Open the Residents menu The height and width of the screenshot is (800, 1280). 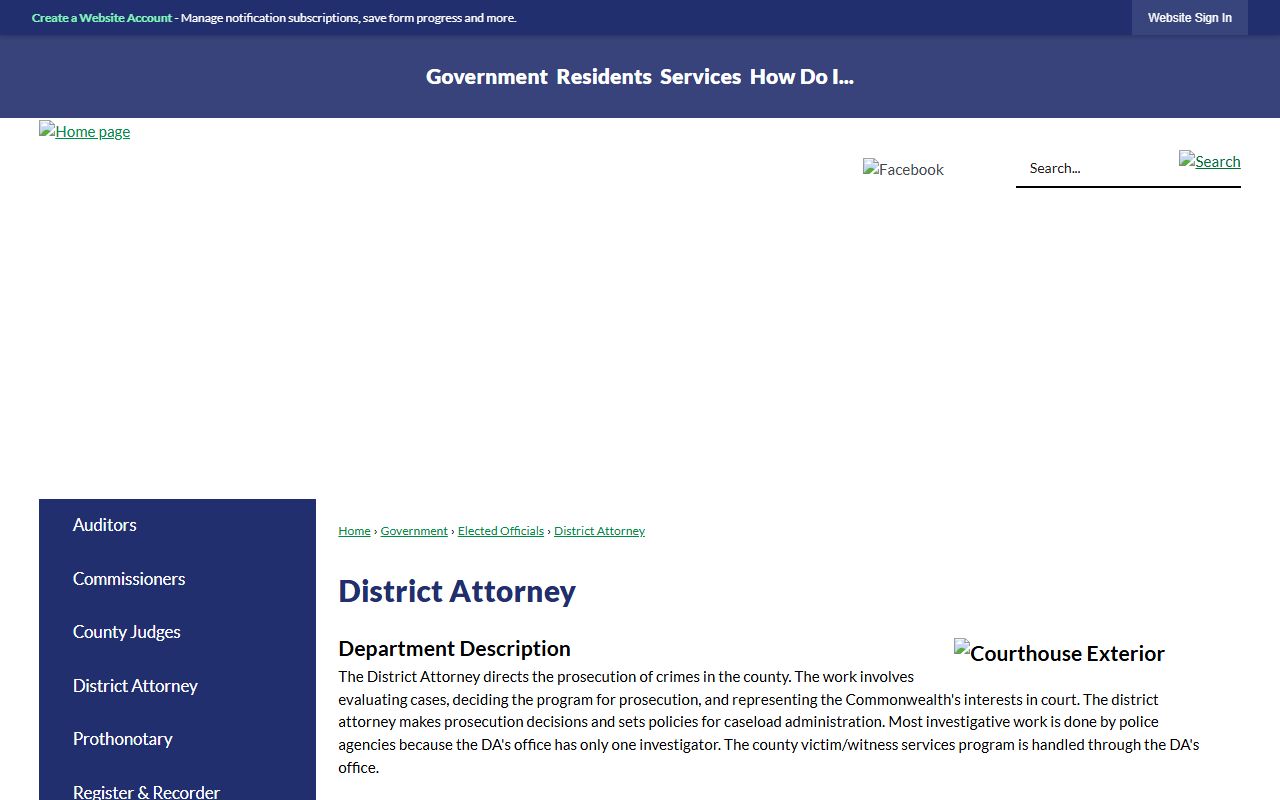(x=604, y=76)
